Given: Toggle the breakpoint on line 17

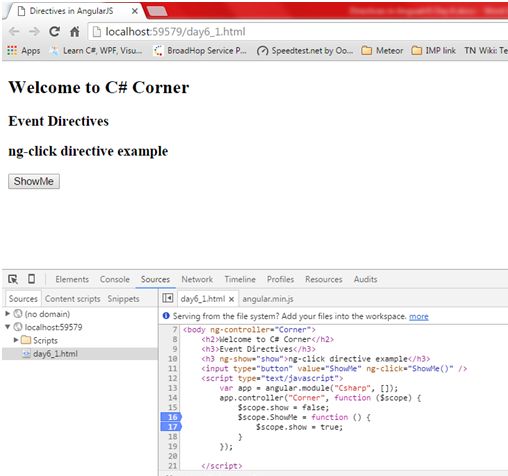Looking at the screenshot, I should (171, 427).
